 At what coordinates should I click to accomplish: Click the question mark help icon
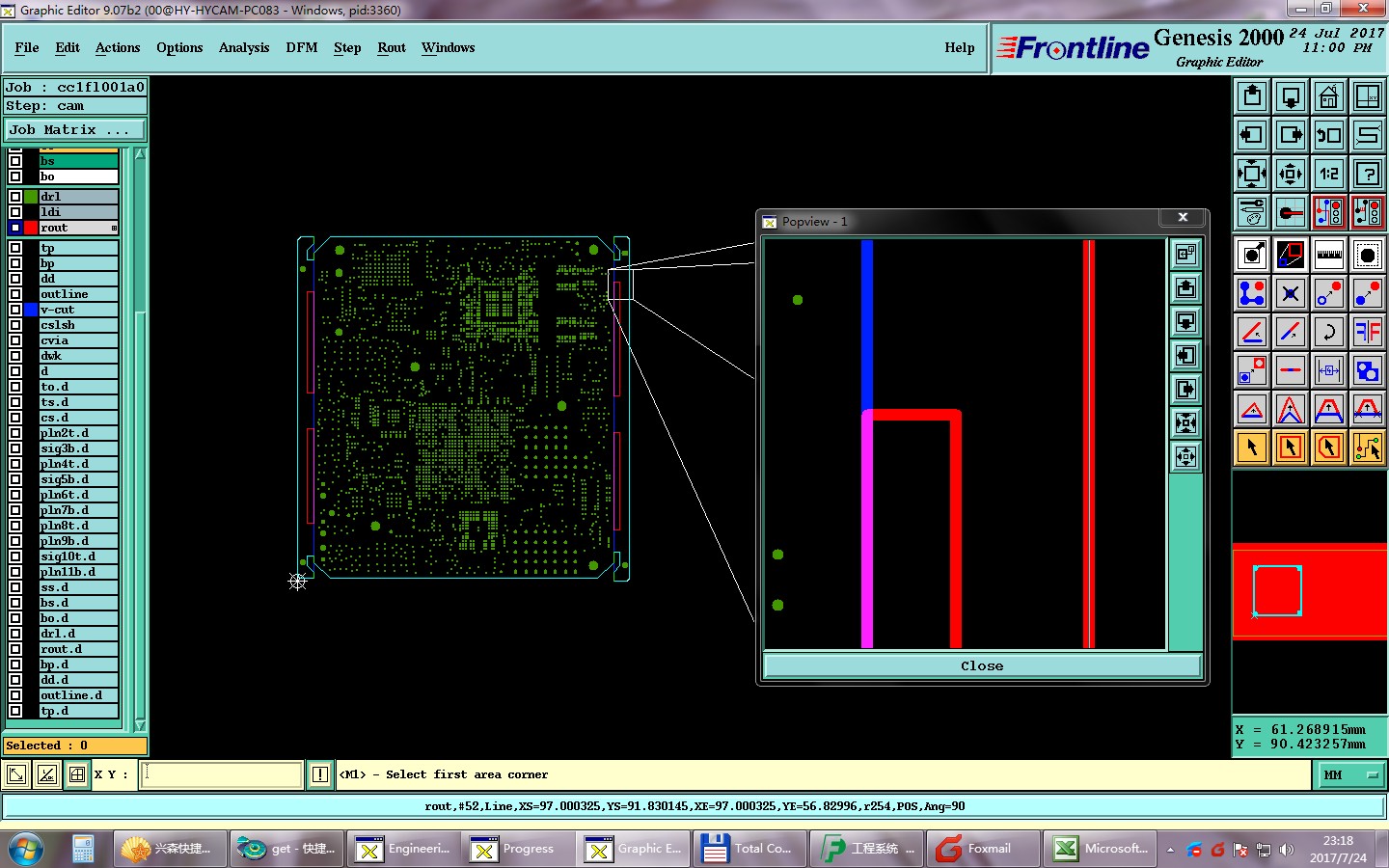coord(1368,174)
